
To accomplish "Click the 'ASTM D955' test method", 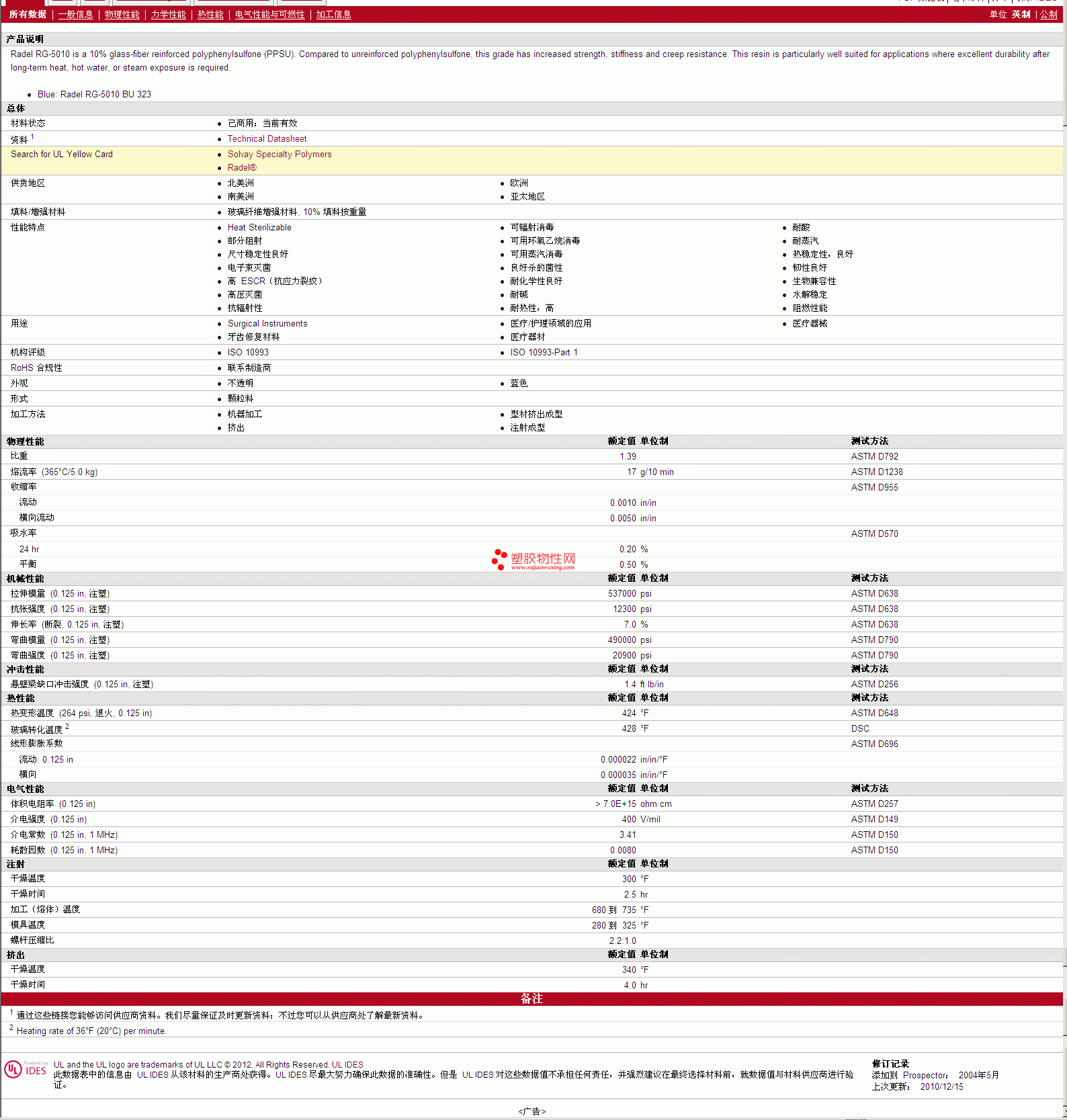I will tap(874, 487).
